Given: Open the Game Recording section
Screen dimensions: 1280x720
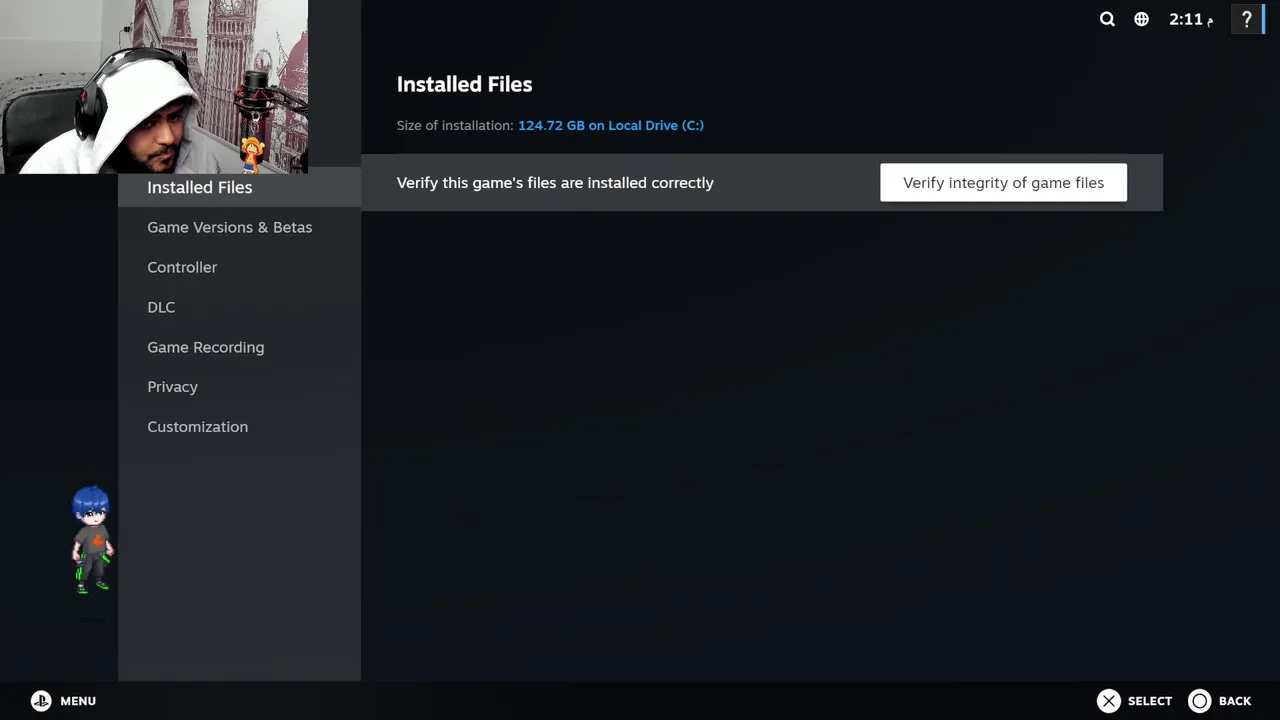Looking at the screenshot, I should pyautogui.click(x=206, y=347).
